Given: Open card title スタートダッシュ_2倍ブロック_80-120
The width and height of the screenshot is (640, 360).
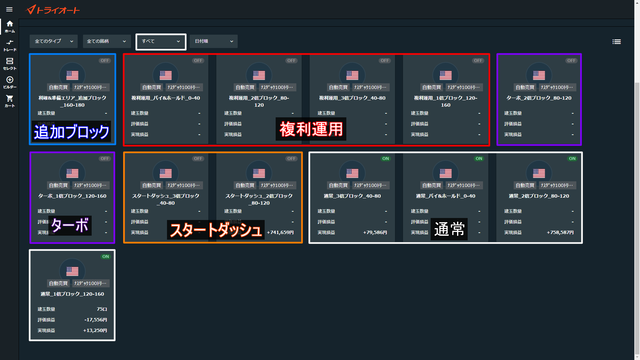Looking at the screenshot, I should click(259, 199).
